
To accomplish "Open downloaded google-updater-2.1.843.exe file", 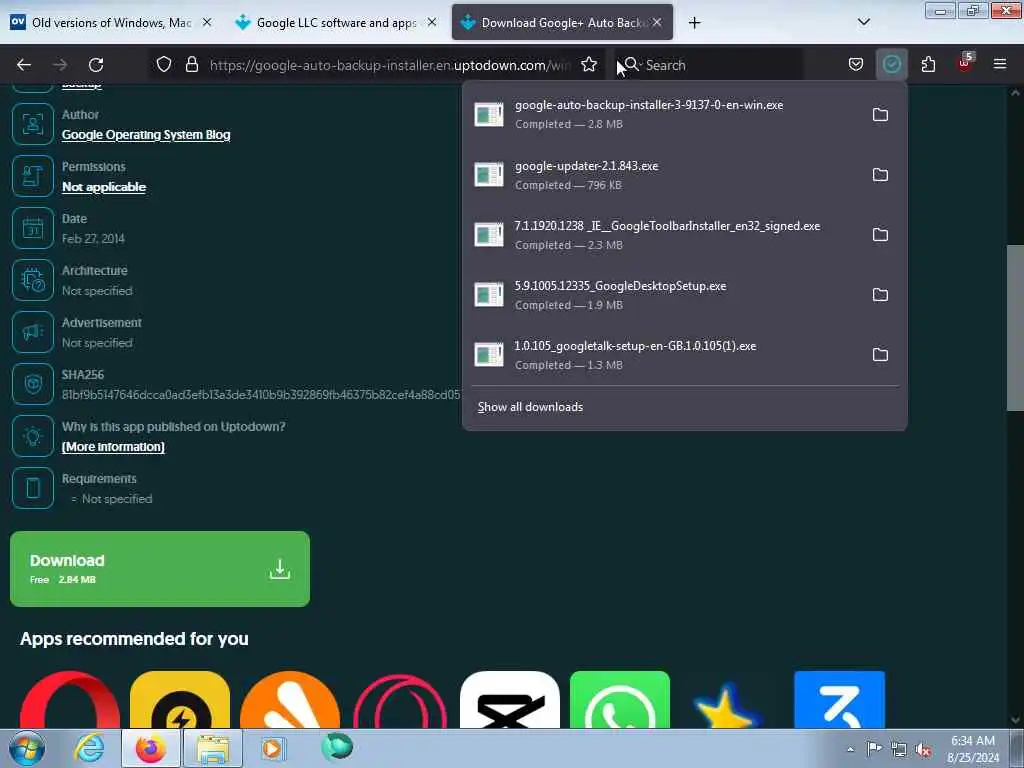I will 664,175.
